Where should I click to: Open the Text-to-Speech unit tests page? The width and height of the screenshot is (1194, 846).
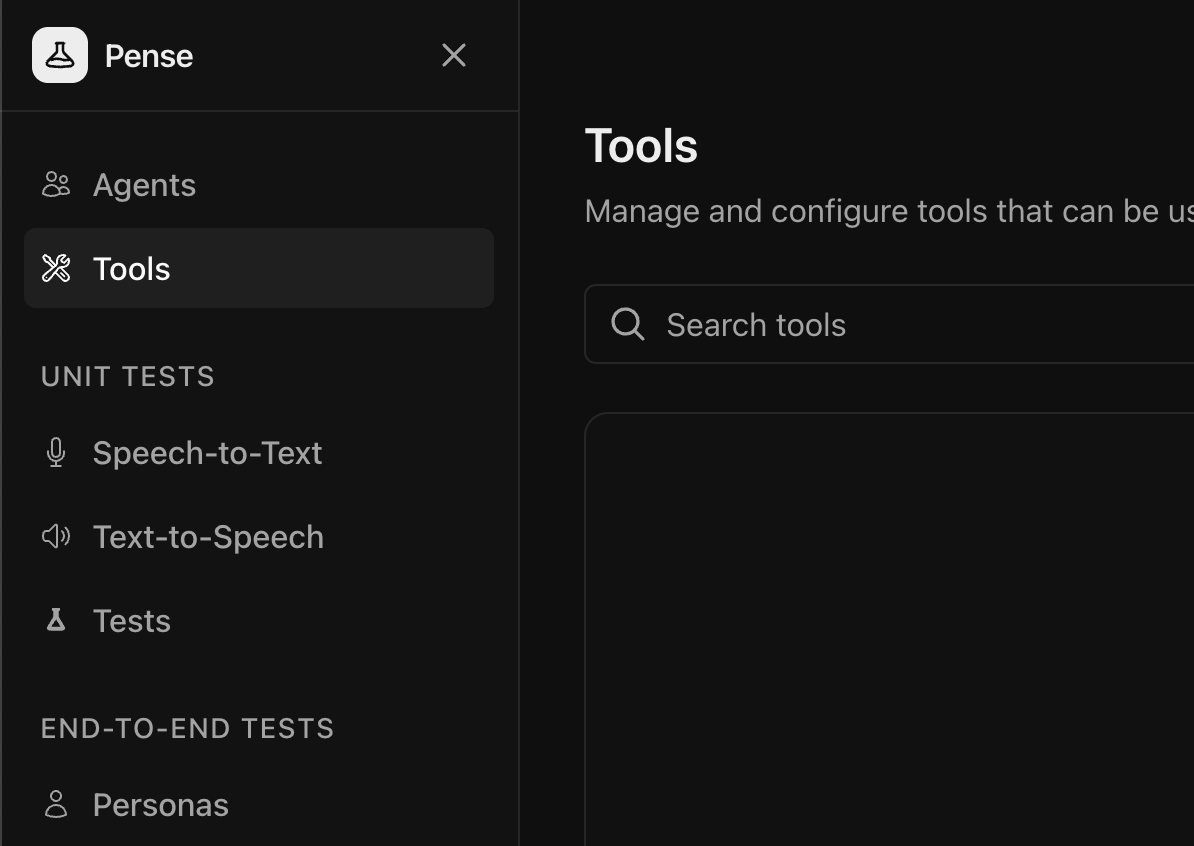(208, 536)
